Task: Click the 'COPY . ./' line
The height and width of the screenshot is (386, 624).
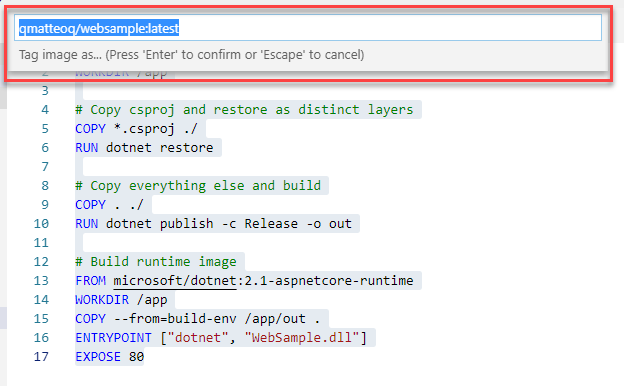Action: [109, 205]
